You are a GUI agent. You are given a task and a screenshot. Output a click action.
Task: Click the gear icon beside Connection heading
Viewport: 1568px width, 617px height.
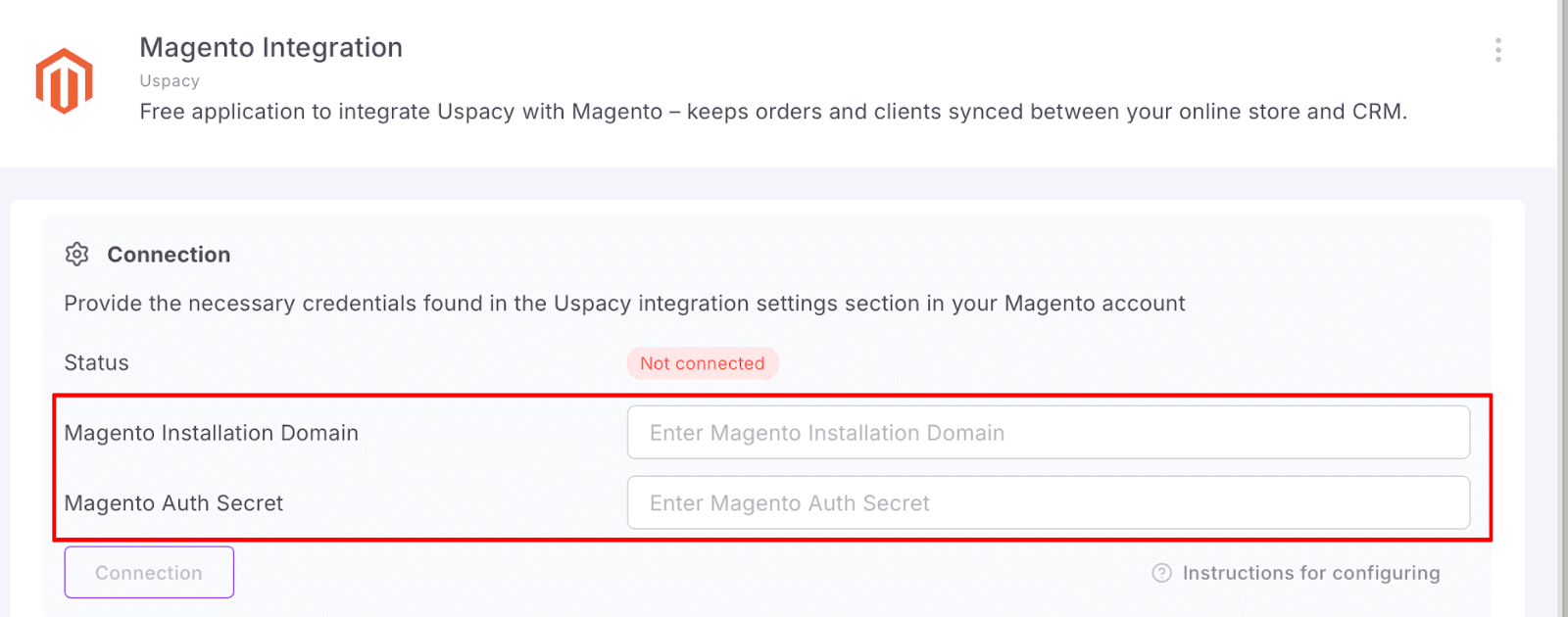76,255
